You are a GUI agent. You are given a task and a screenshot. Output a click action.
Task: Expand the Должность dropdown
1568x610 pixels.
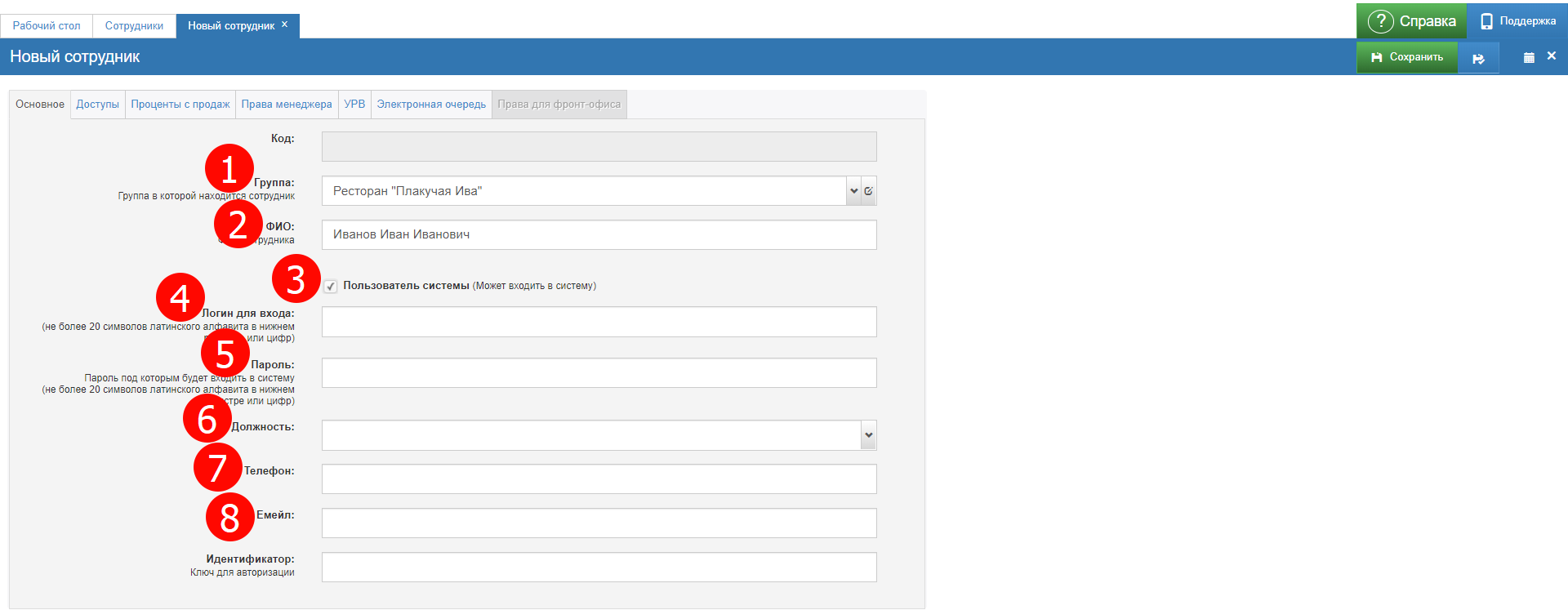click(x=868, y=435)
